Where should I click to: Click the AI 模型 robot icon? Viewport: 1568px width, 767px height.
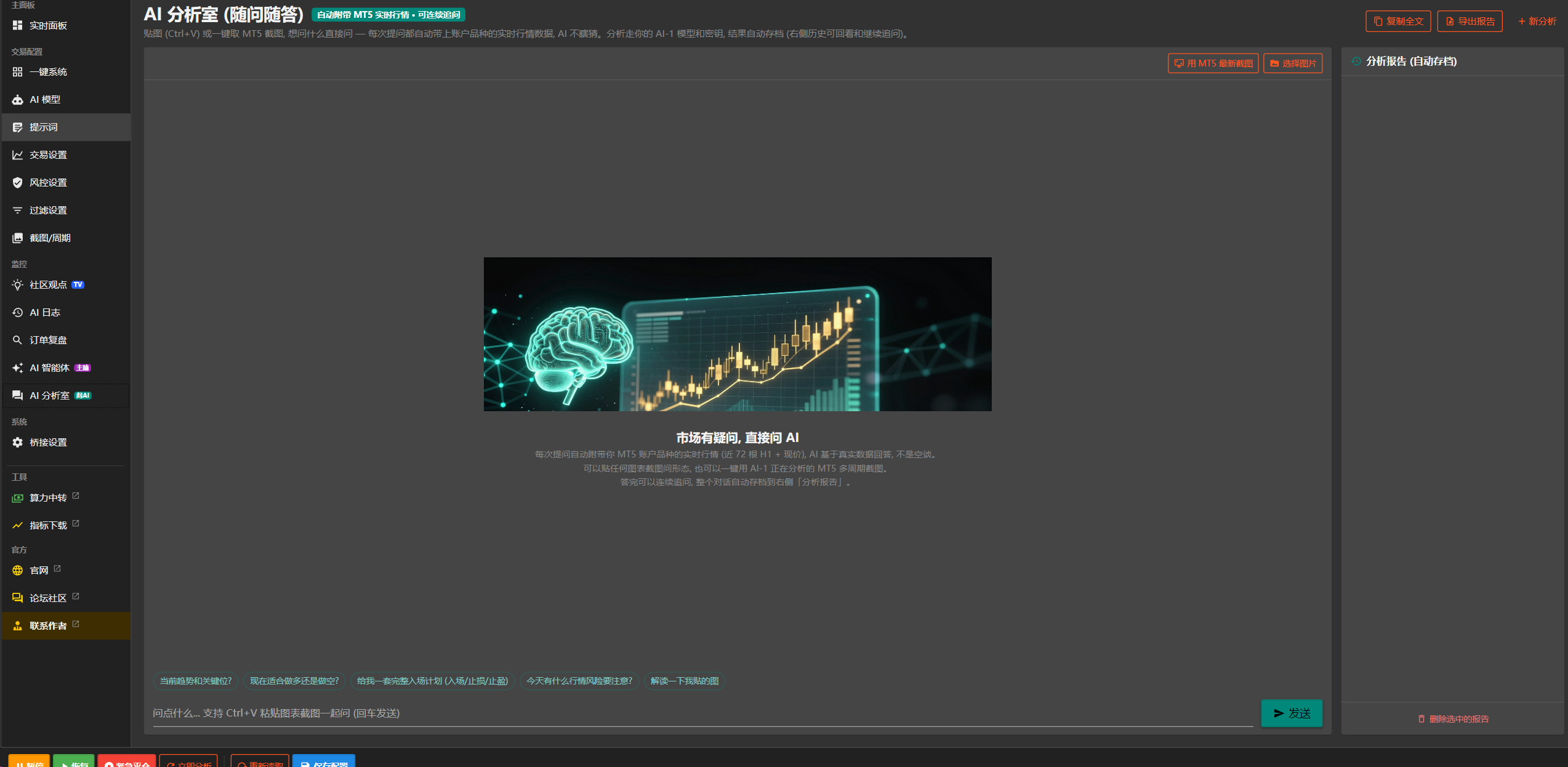[x=17, y=100]
